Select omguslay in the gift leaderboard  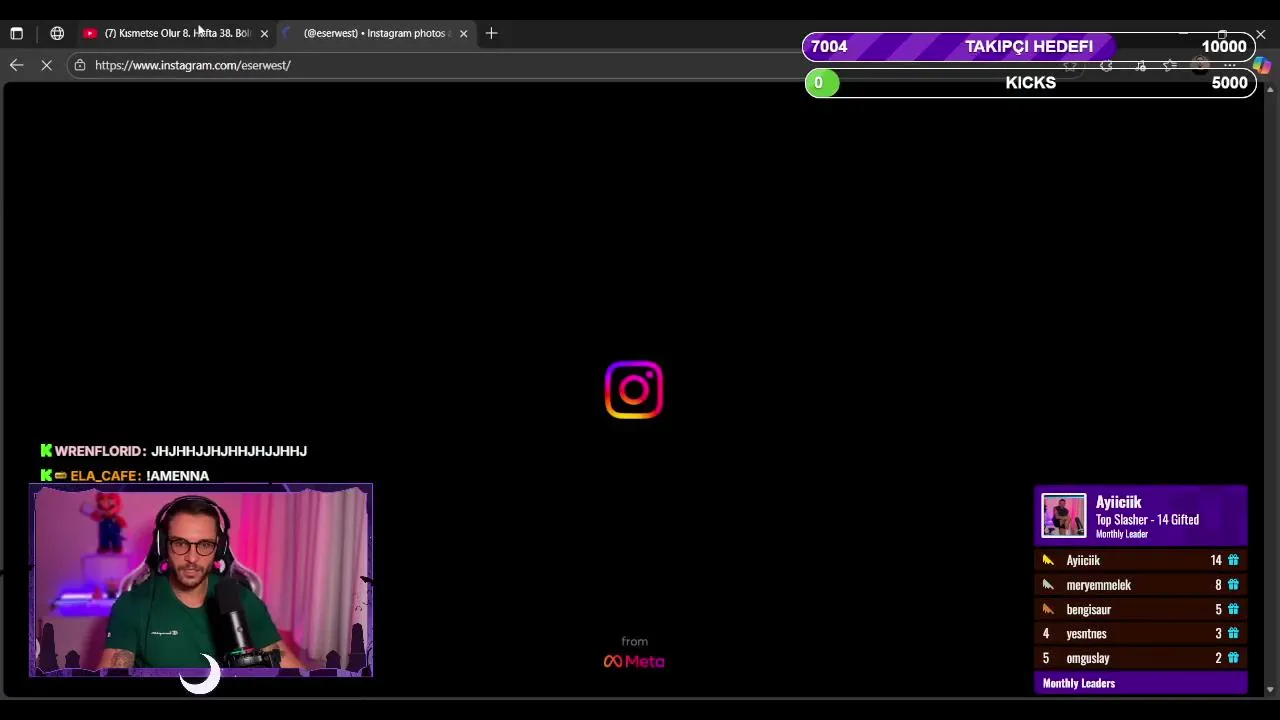tap(1140, 658)
